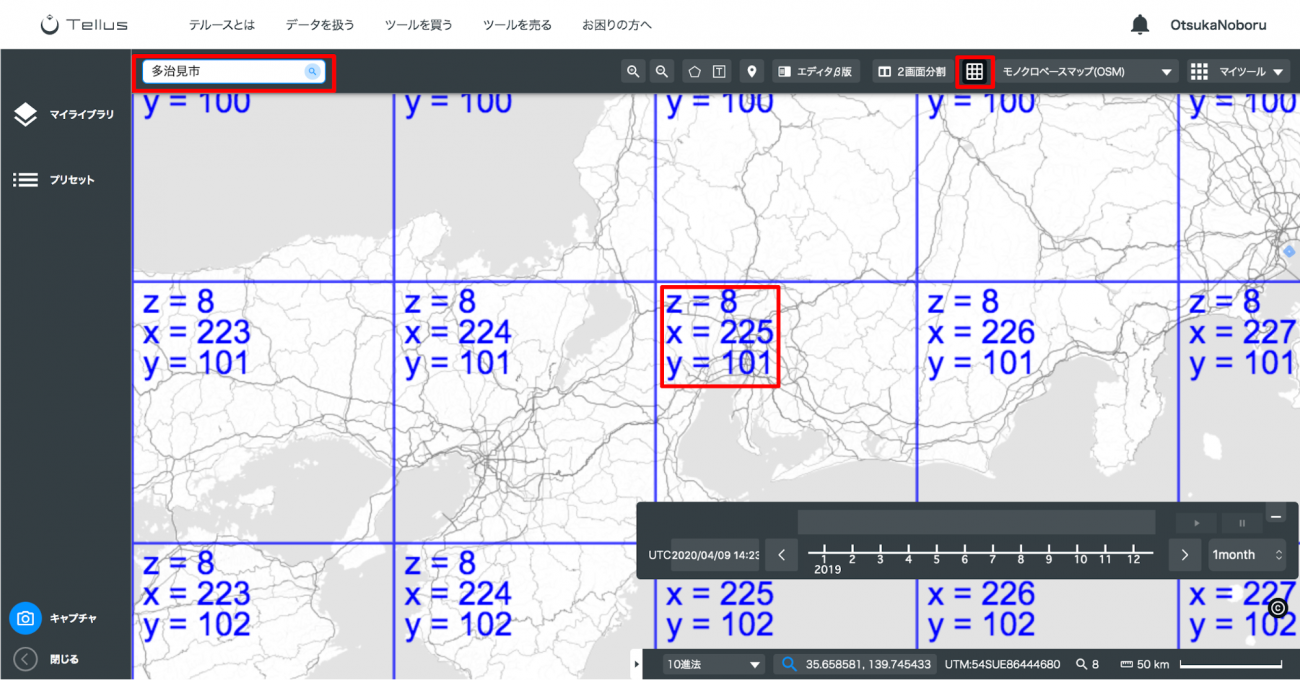Enable 2画面分割 split screen view
The width and height of the screenshot is (1300, 680).
pos(911,71)
